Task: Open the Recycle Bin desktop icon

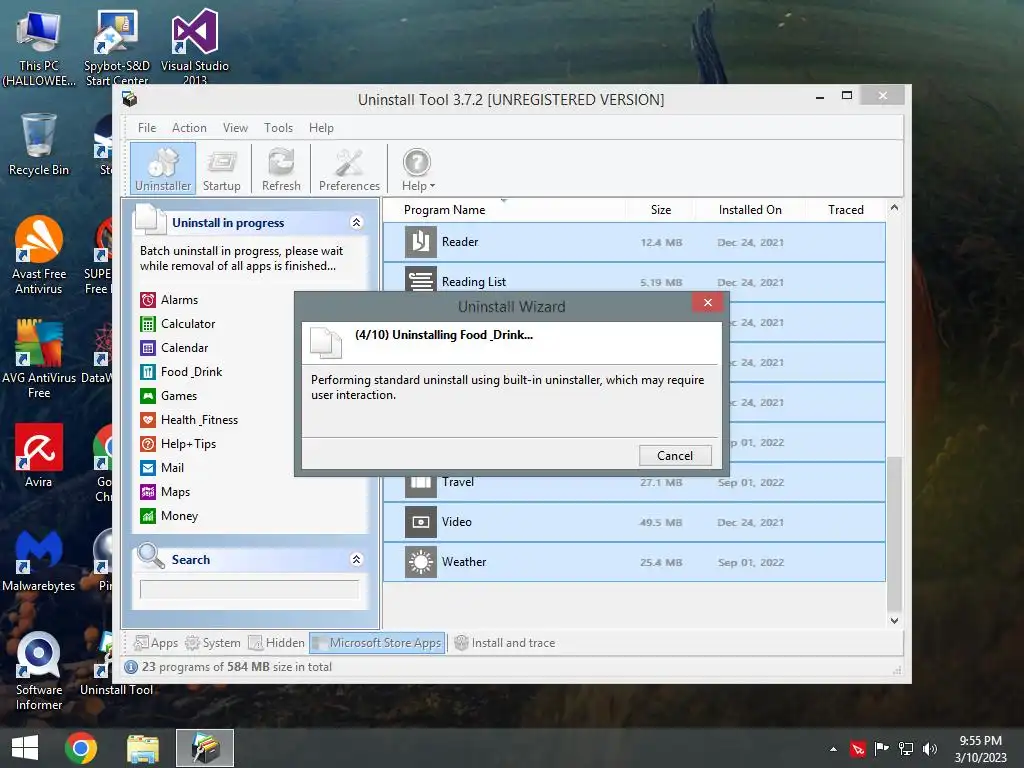Action: coord(39,145)
